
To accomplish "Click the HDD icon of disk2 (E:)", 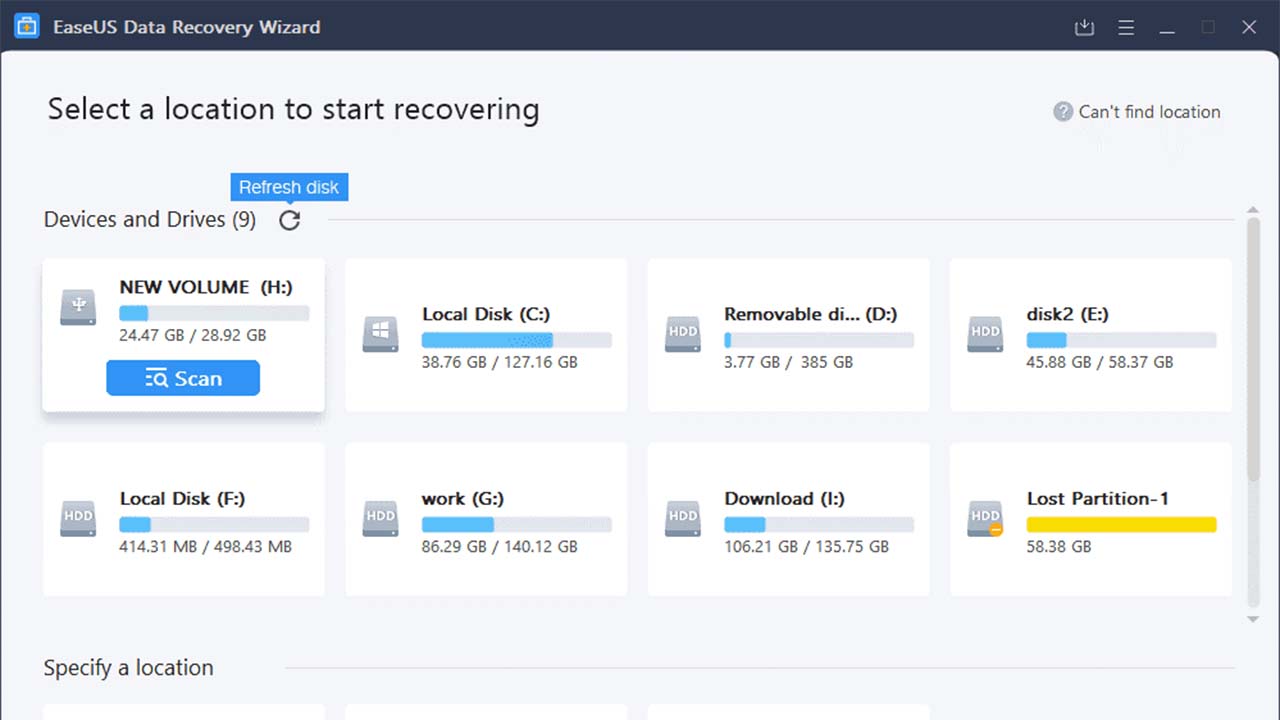I will click(x=985, y=334).
